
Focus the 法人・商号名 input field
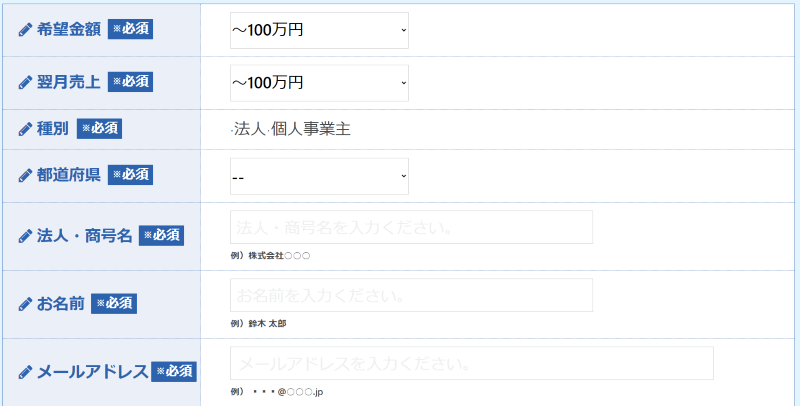pos(411,227)
